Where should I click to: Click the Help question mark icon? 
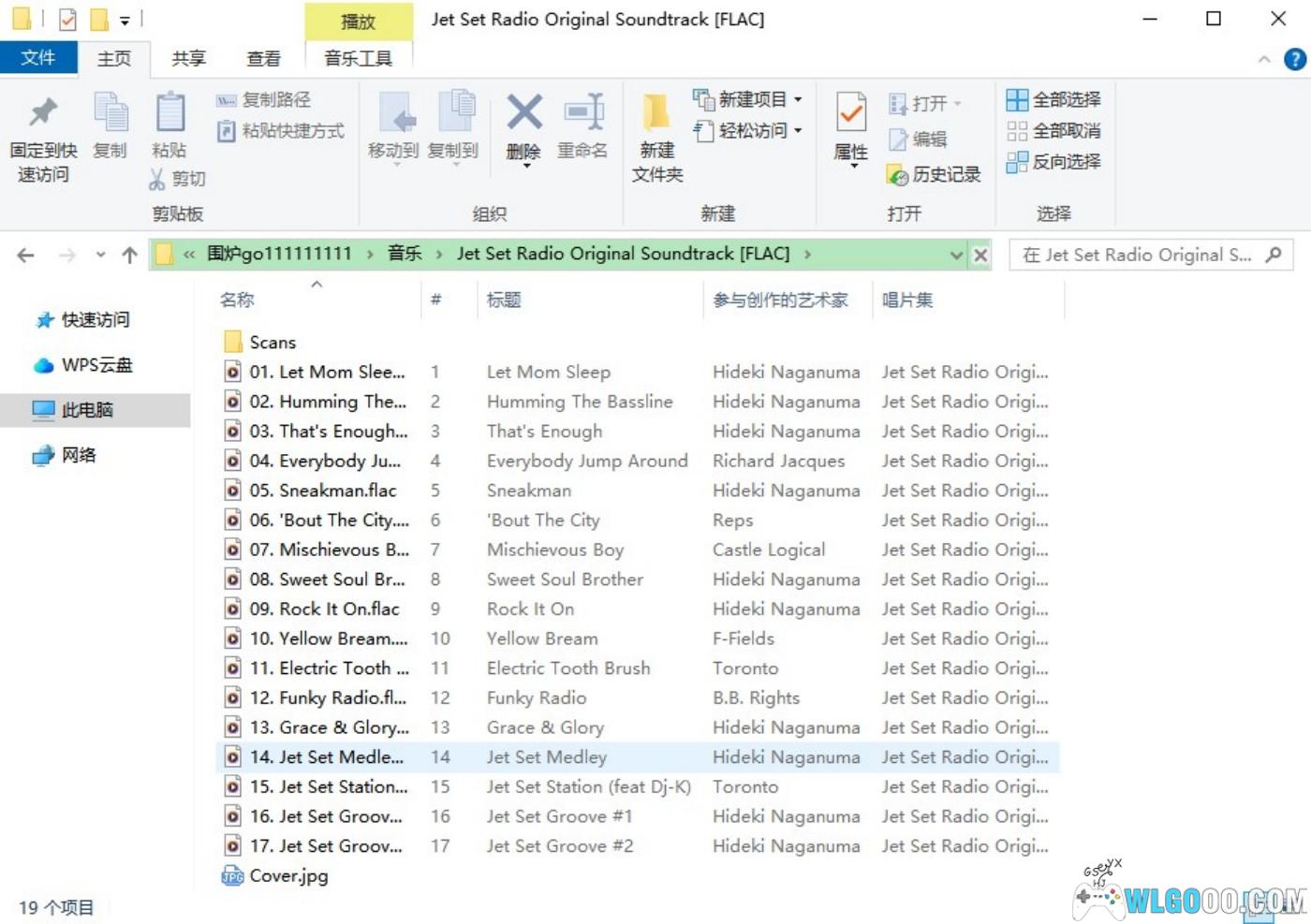1294,59
